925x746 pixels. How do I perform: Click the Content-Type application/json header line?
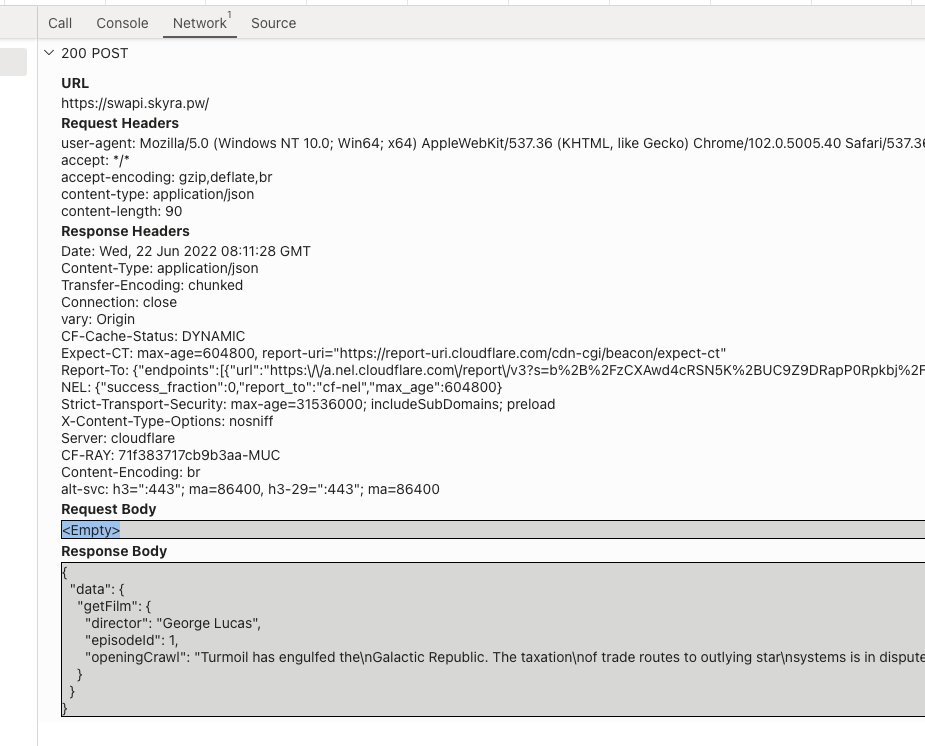(160, 268)
